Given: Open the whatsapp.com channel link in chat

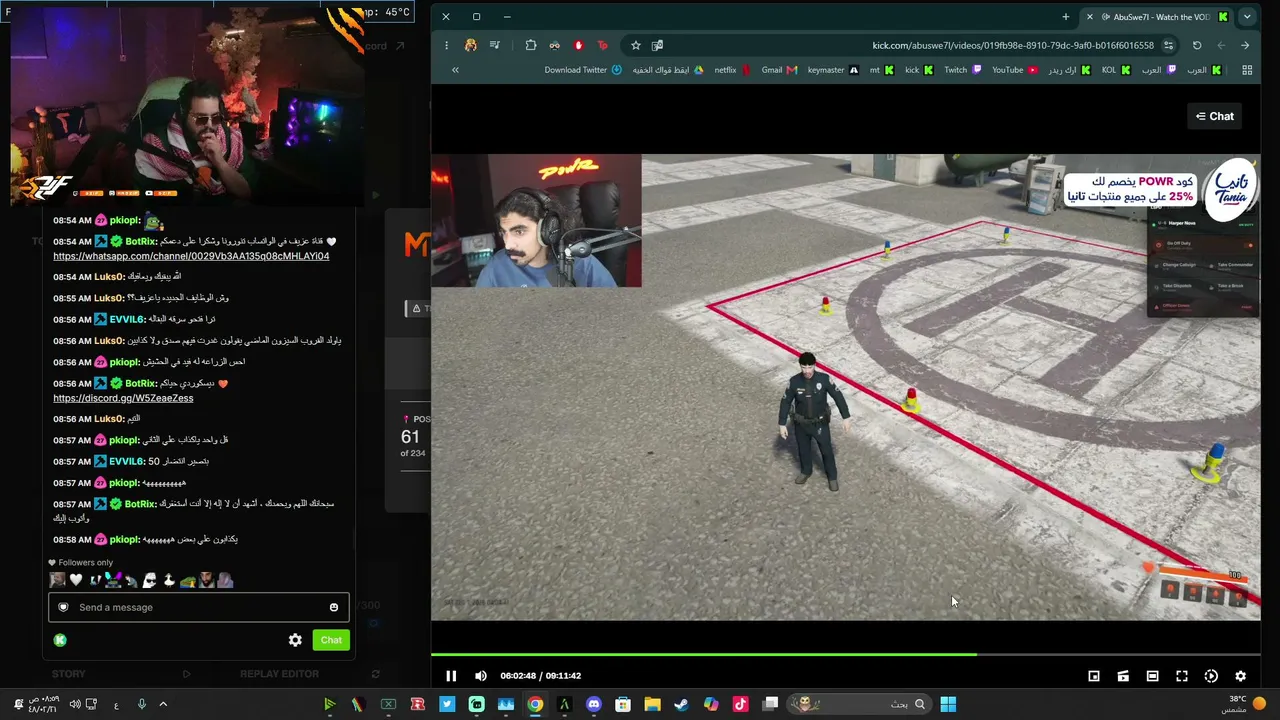Looking at the screenshot, I should (191, 256).
